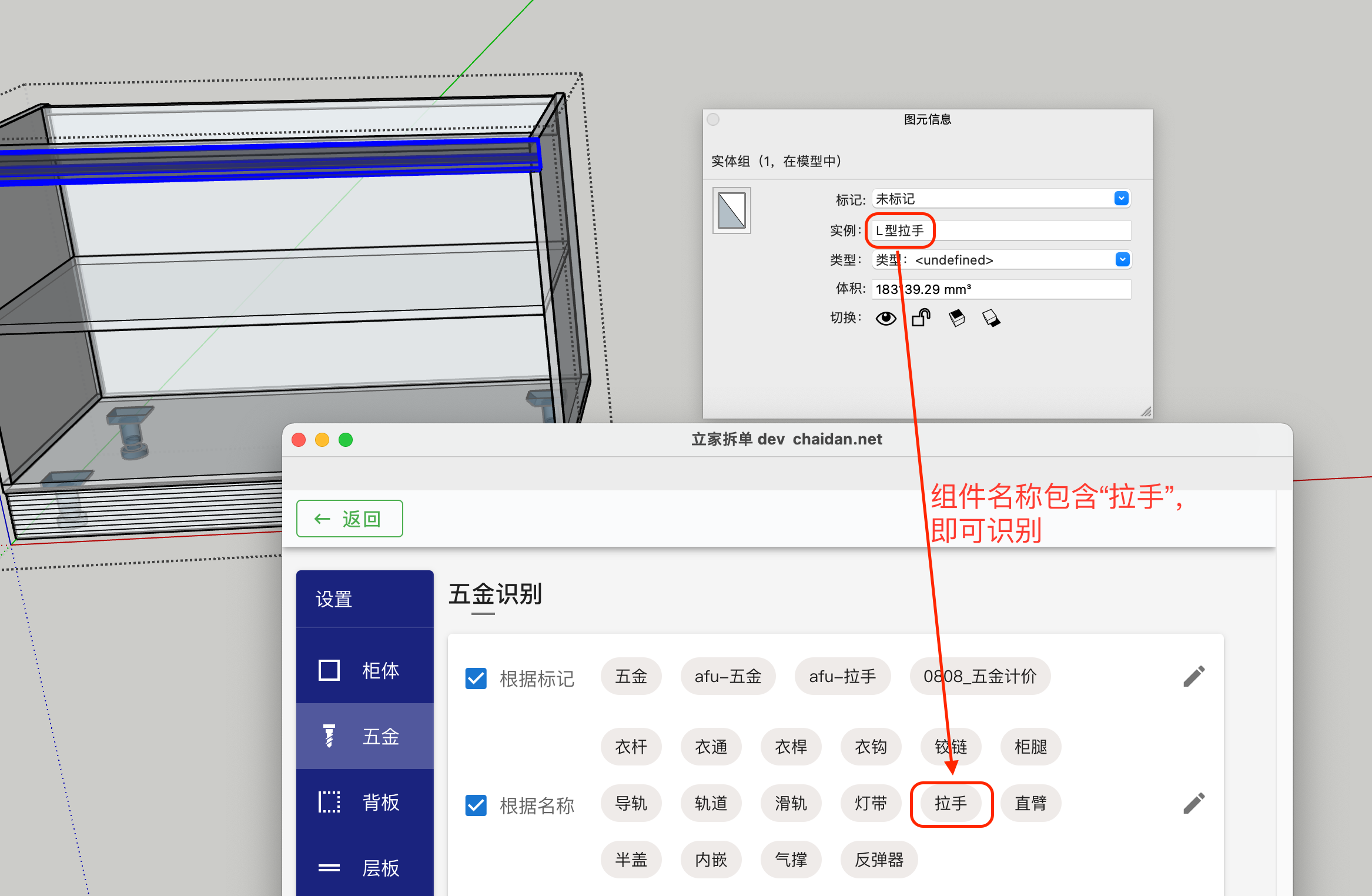Click the 拉手 name chip

click(951, 803)
